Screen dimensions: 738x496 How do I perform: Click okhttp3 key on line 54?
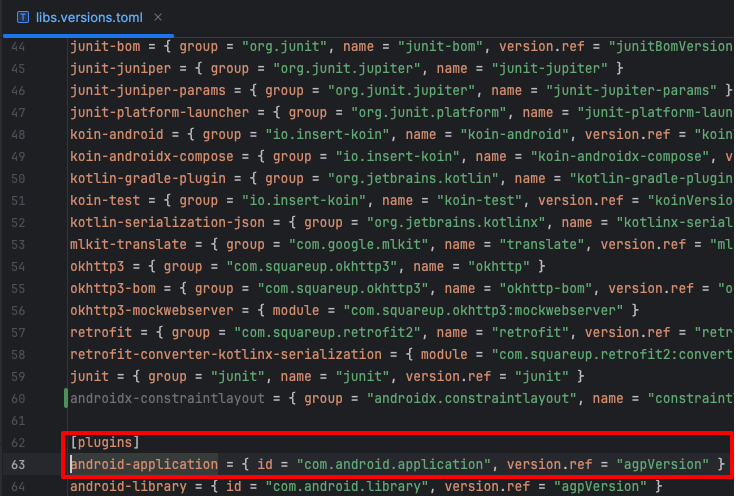pos(97,267)
